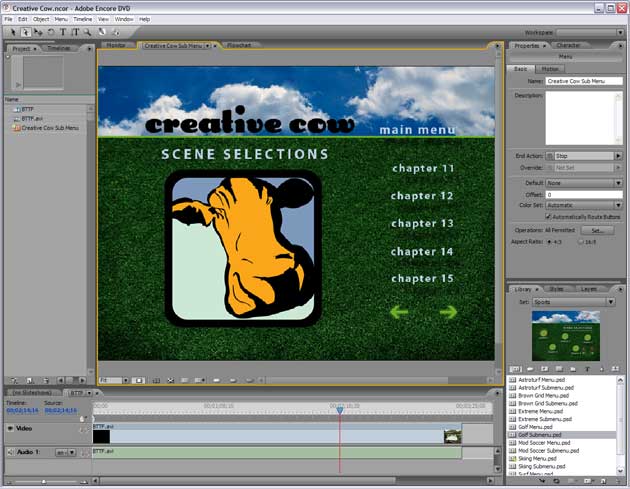Select the horizontal Text tool
This screenshot has height=489, width=630.
point(63,32)
